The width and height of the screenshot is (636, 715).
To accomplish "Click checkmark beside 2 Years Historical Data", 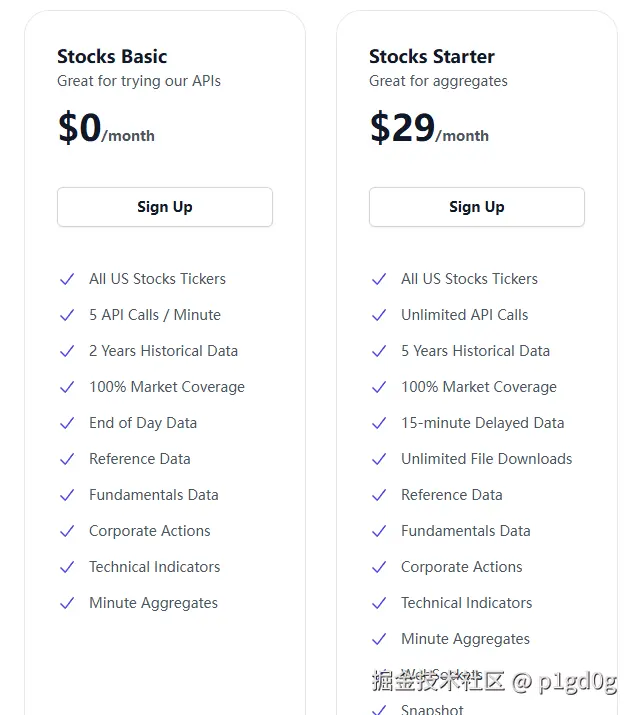I will 67,351.
